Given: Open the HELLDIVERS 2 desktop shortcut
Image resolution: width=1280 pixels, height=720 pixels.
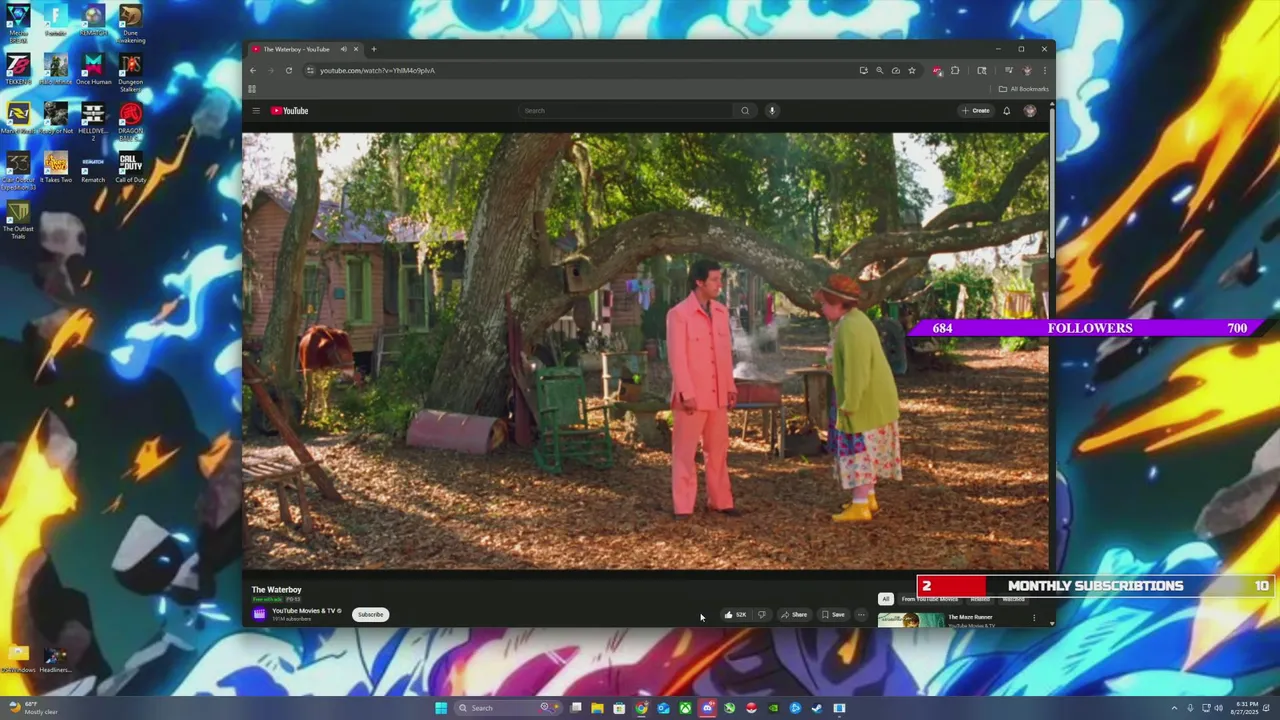Looking at the screenshot, I should [93, 121].
